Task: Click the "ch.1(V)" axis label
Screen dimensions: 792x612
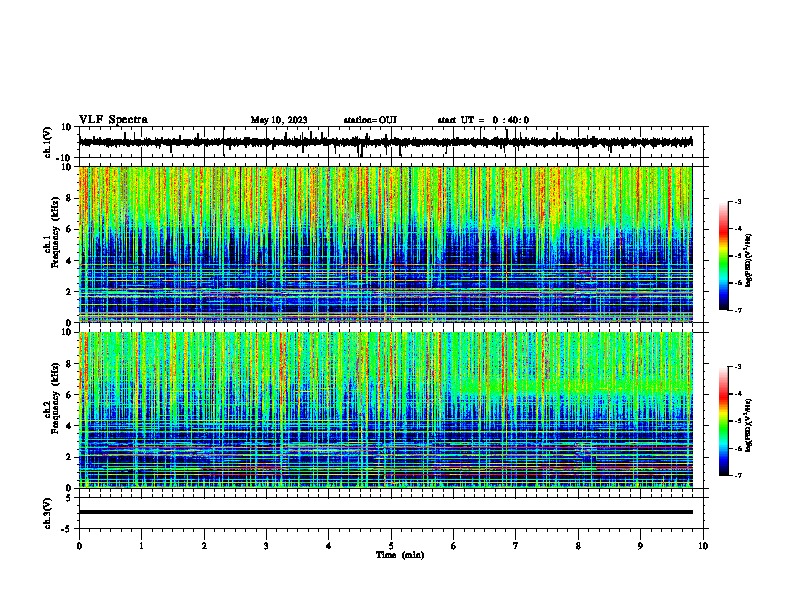Action: coord(48,142)
